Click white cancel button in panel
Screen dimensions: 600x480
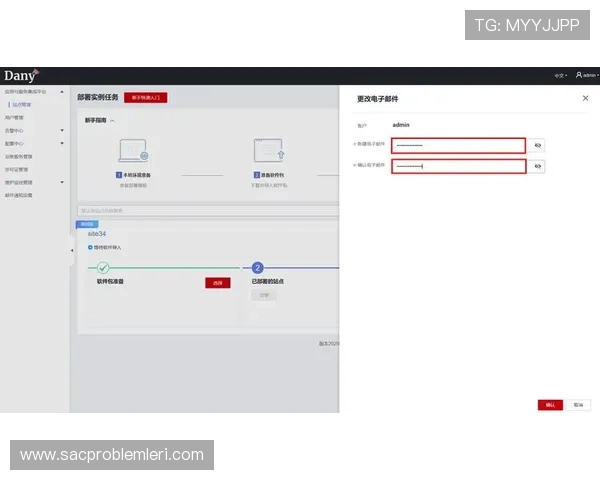click(x=578, y=405)
